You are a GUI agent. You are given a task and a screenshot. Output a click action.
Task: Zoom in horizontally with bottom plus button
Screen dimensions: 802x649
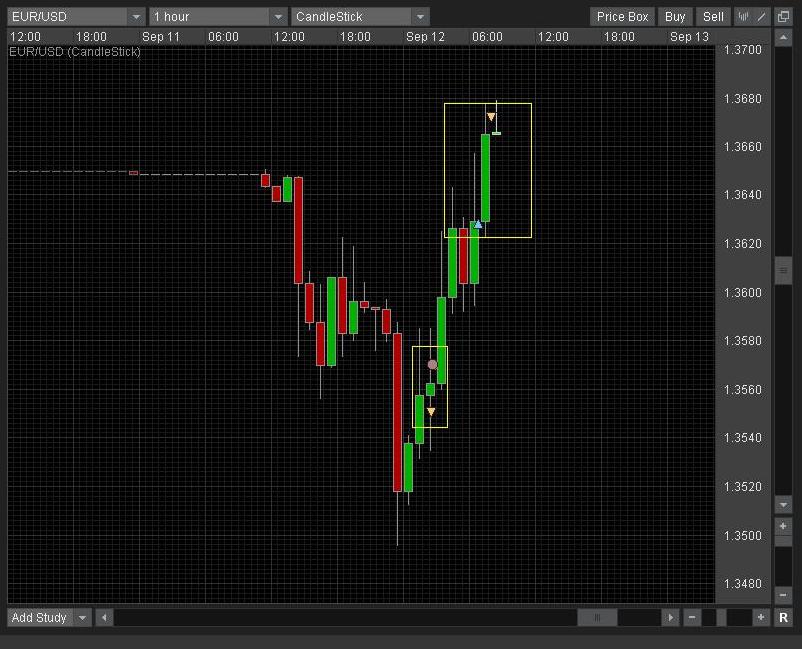761,618
